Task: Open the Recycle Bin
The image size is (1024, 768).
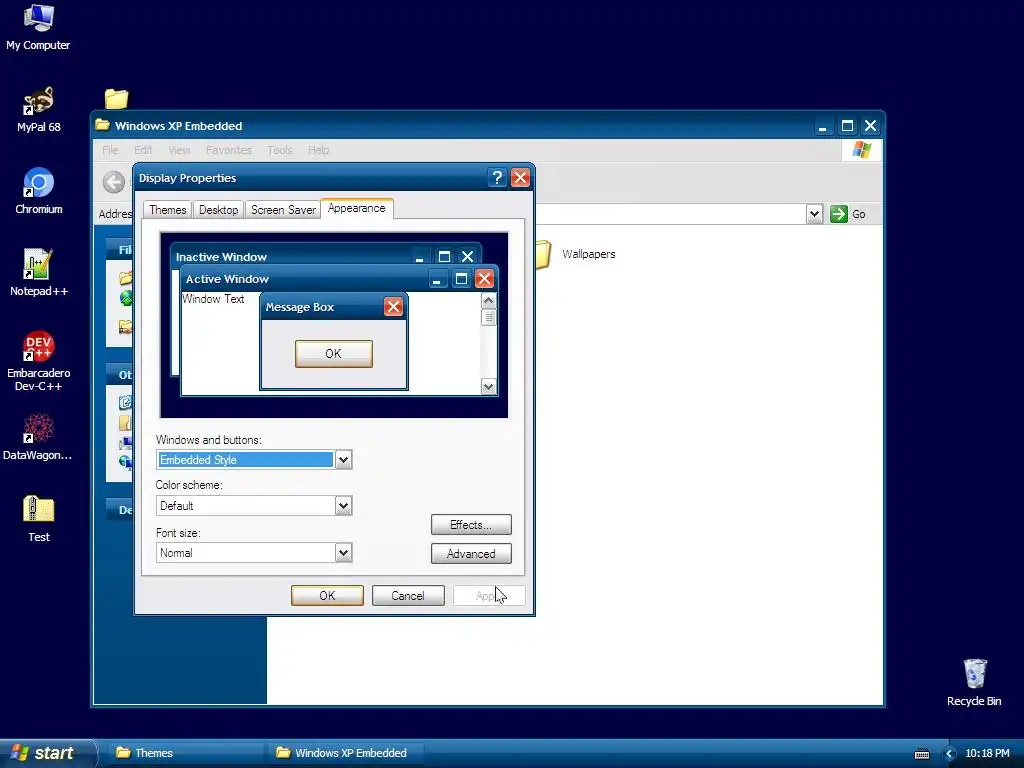Action: pos(974,682)
